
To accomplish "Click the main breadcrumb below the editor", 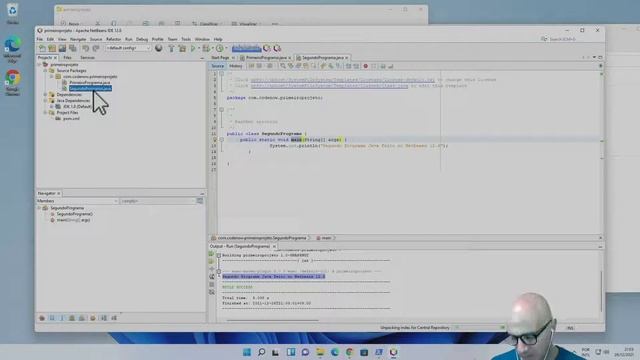I will tap(326, 238).
